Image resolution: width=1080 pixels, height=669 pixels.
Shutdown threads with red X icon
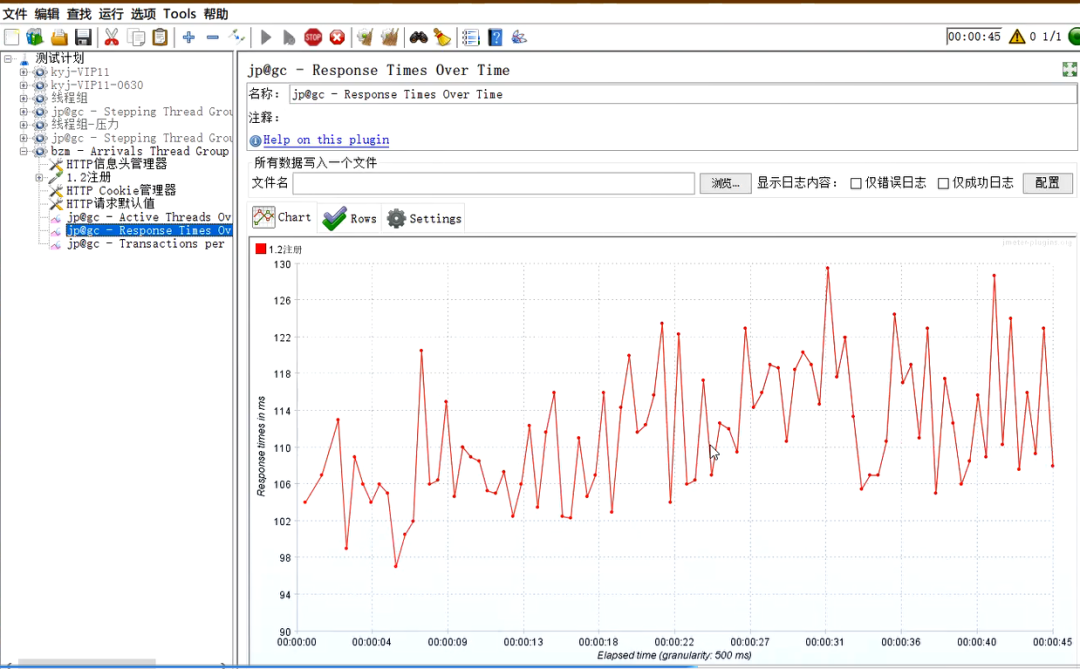[x=337, y=37]
